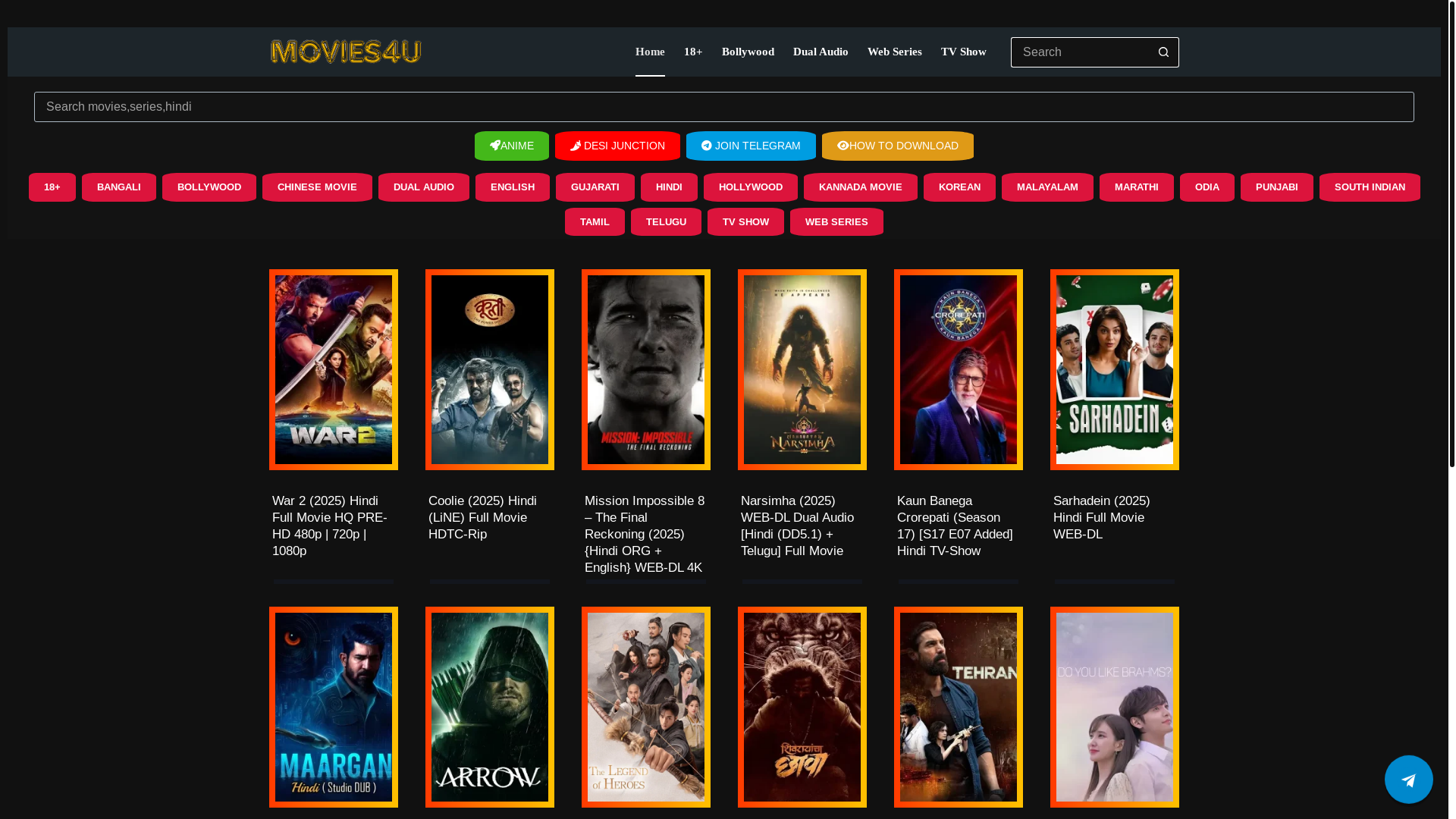Open the Tehran movie poster

(959, 707)
